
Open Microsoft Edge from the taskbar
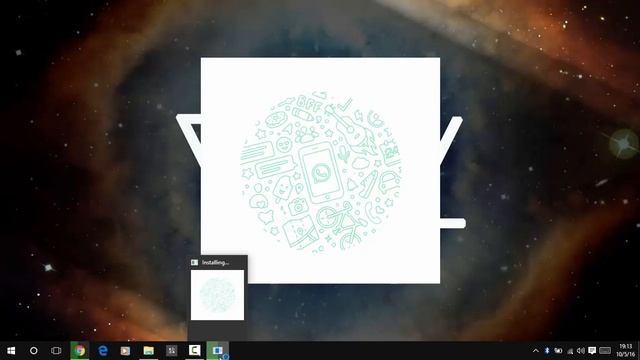point(102,351)
